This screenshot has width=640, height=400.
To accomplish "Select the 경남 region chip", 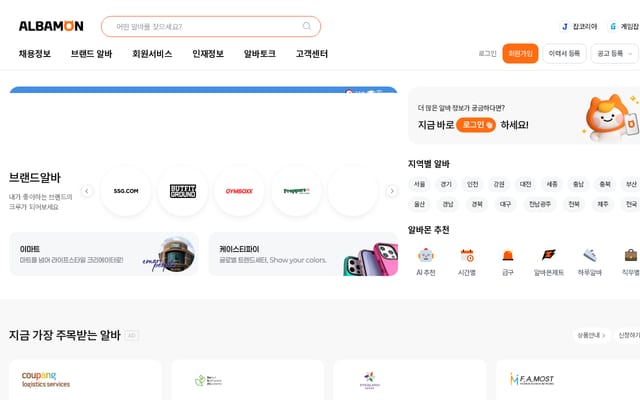I will coord(448,204).
